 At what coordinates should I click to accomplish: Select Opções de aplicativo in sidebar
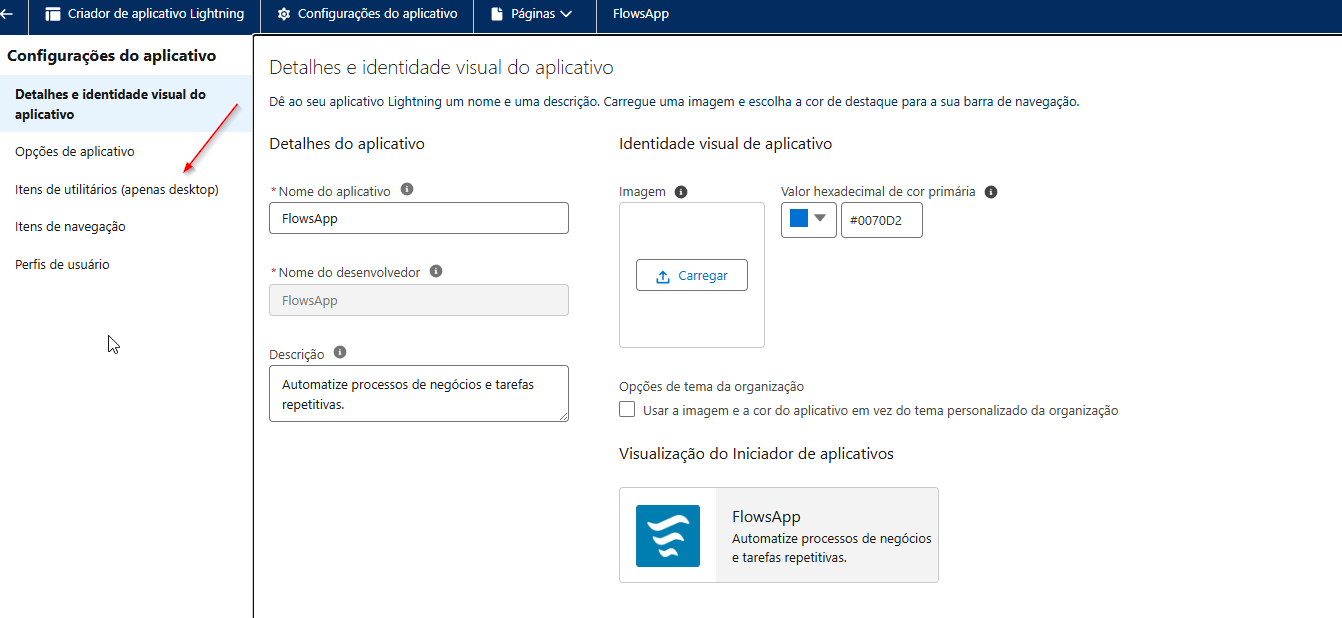[75, 152]
